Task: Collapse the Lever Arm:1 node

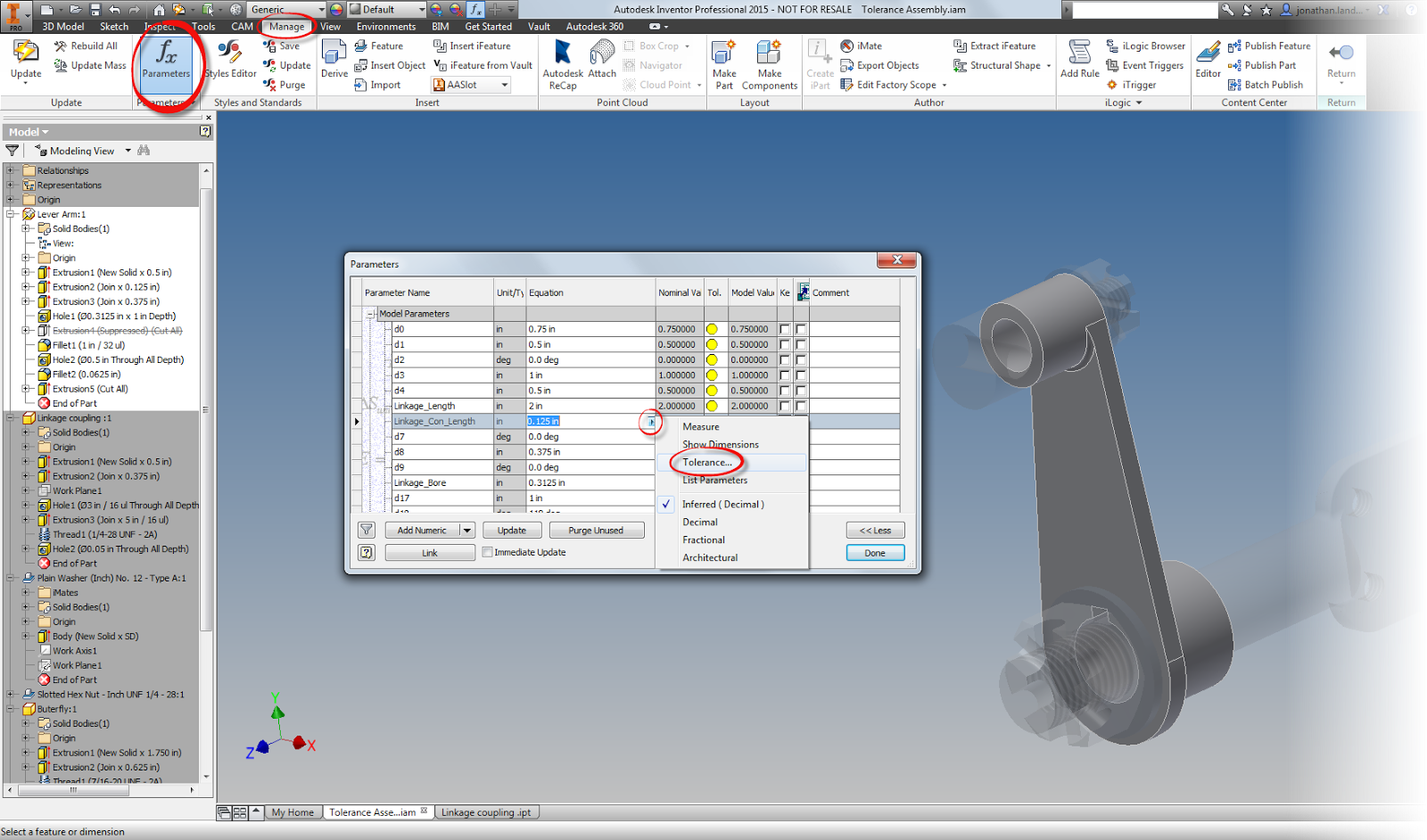Action: point(11,214)
